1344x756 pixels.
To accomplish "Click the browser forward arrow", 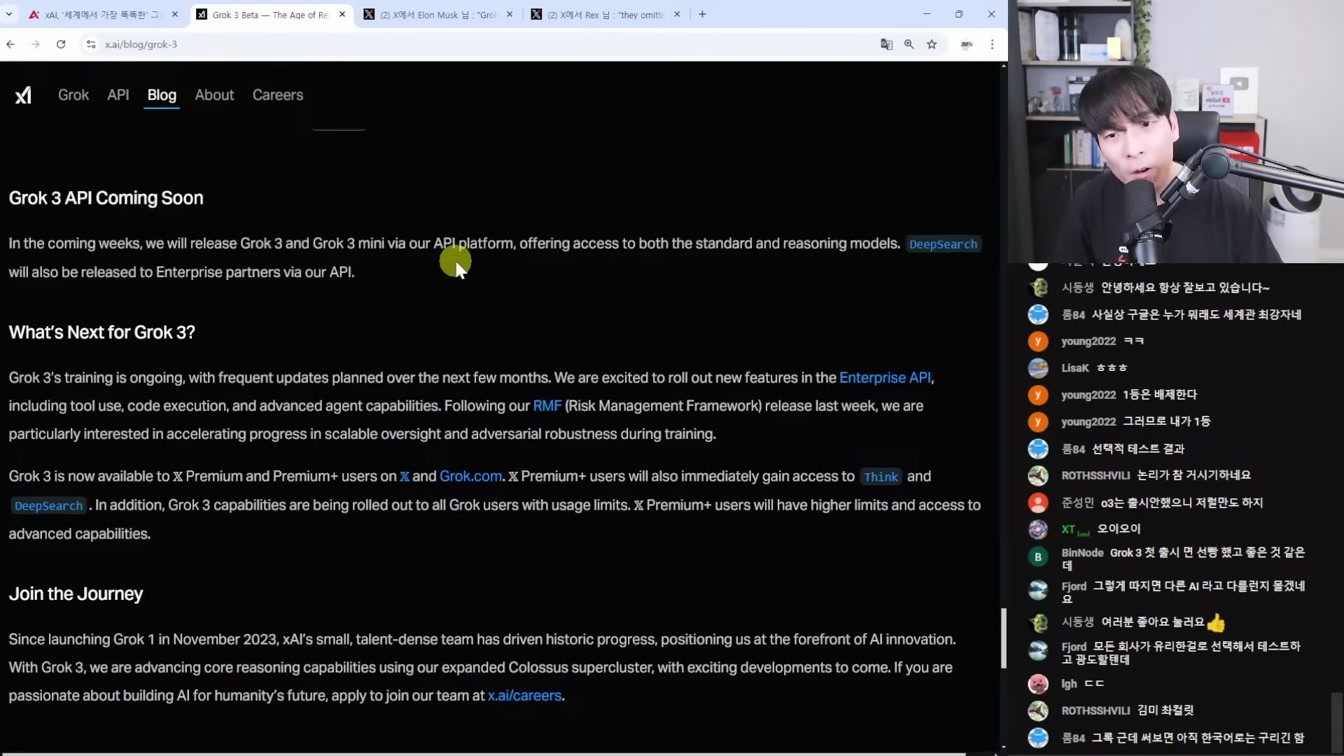I will click(x=35, y=44).
